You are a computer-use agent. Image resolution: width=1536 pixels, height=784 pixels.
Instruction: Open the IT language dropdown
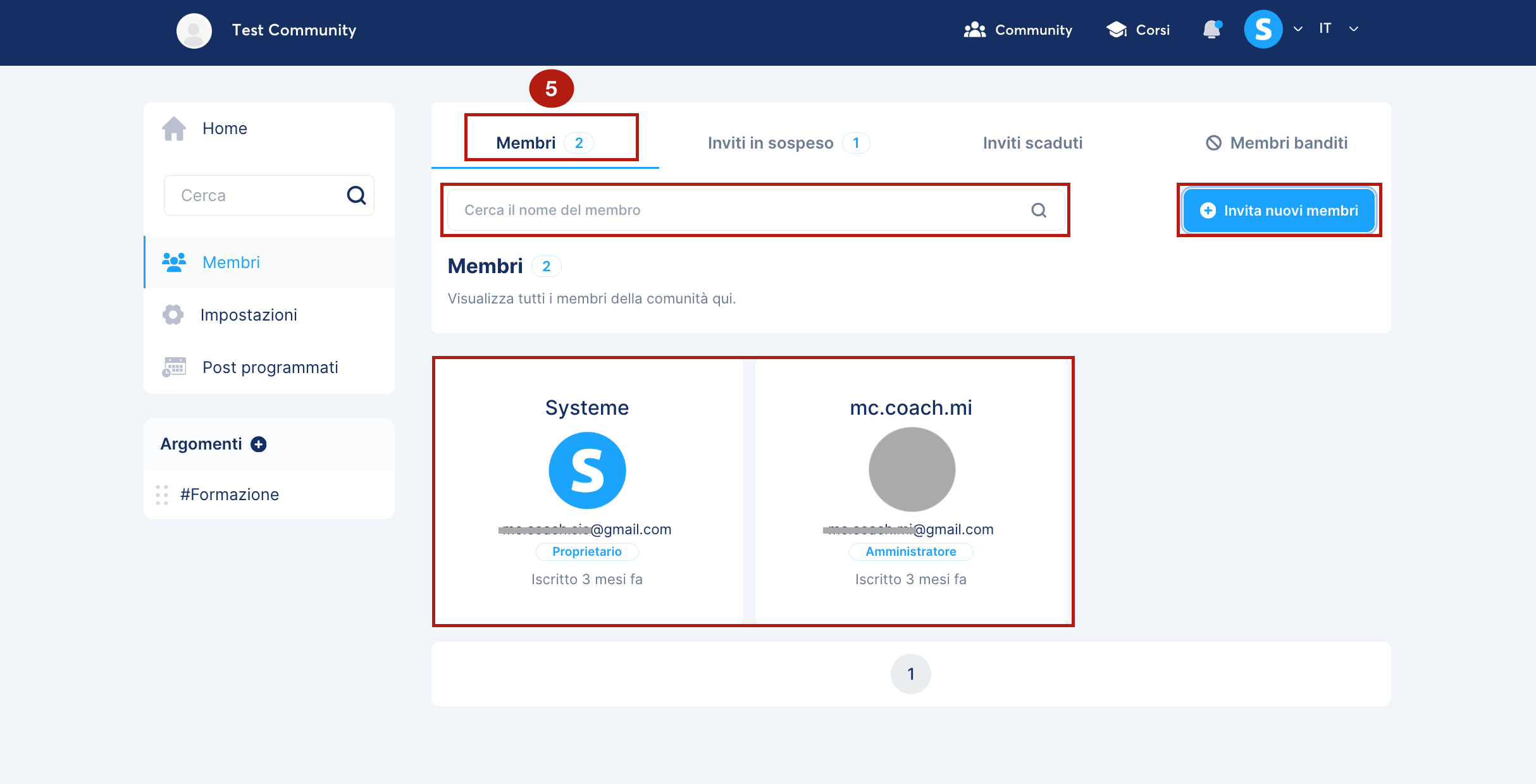pos(1339,28)
